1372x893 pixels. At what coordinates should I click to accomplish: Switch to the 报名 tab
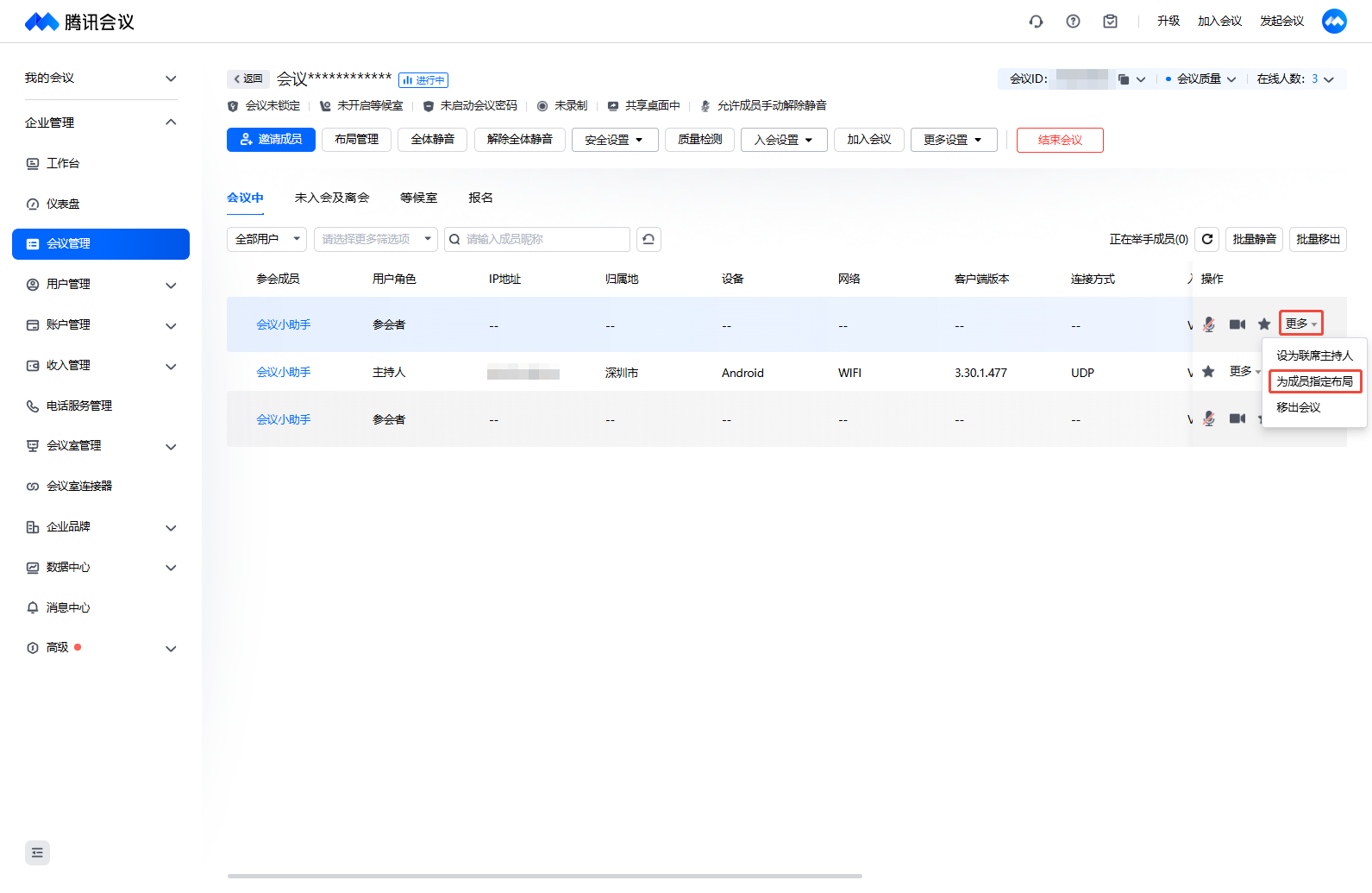[480, 198]
